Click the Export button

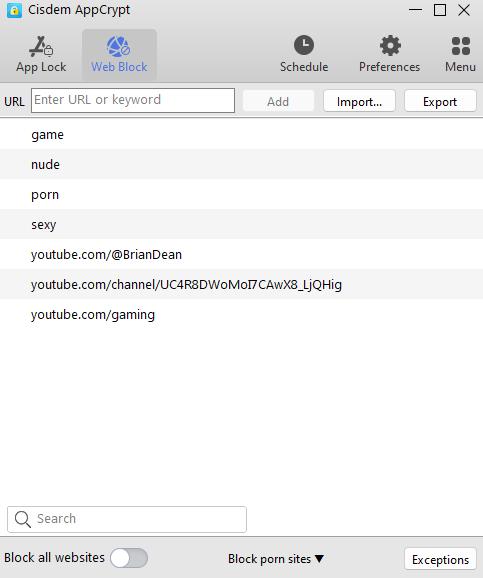click(x=440, y=101)
